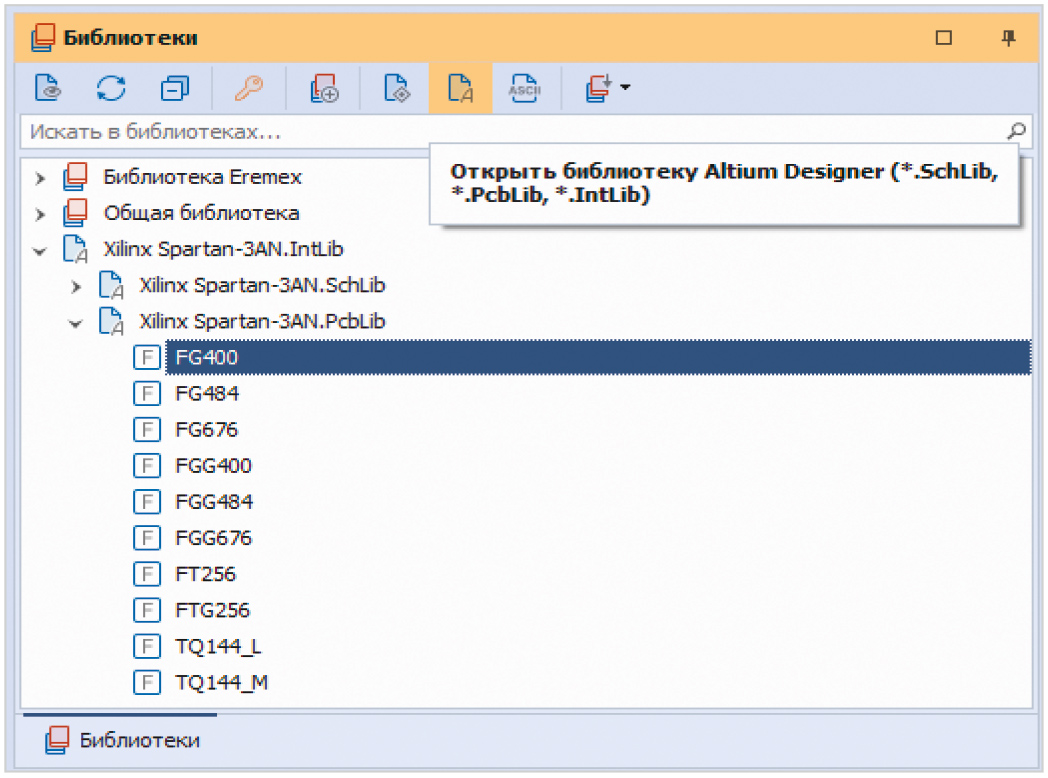Click the Библиотека Eremex book icon
Image resolution: width=1048 pixels, height=778 pixels.
pos(76,176)
